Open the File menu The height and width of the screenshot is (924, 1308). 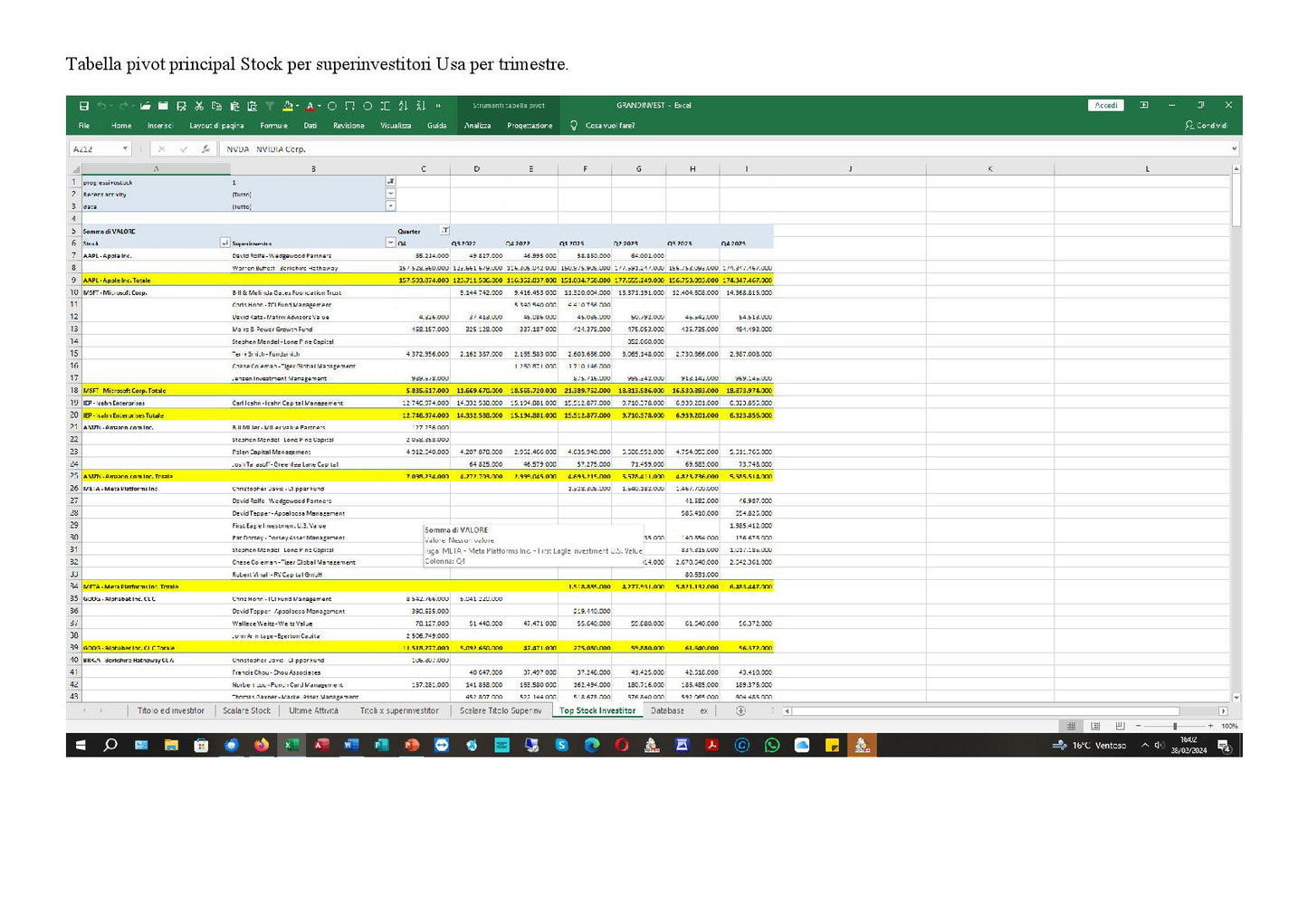pyautogui.click(x=84, y=126)
